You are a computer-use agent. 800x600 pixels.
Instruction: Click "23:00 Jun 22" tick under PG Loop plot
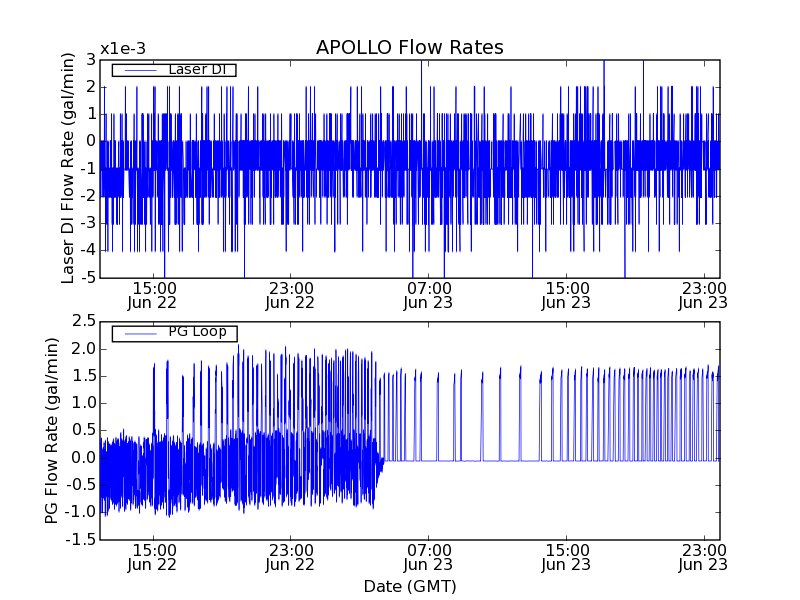[290, 558]
